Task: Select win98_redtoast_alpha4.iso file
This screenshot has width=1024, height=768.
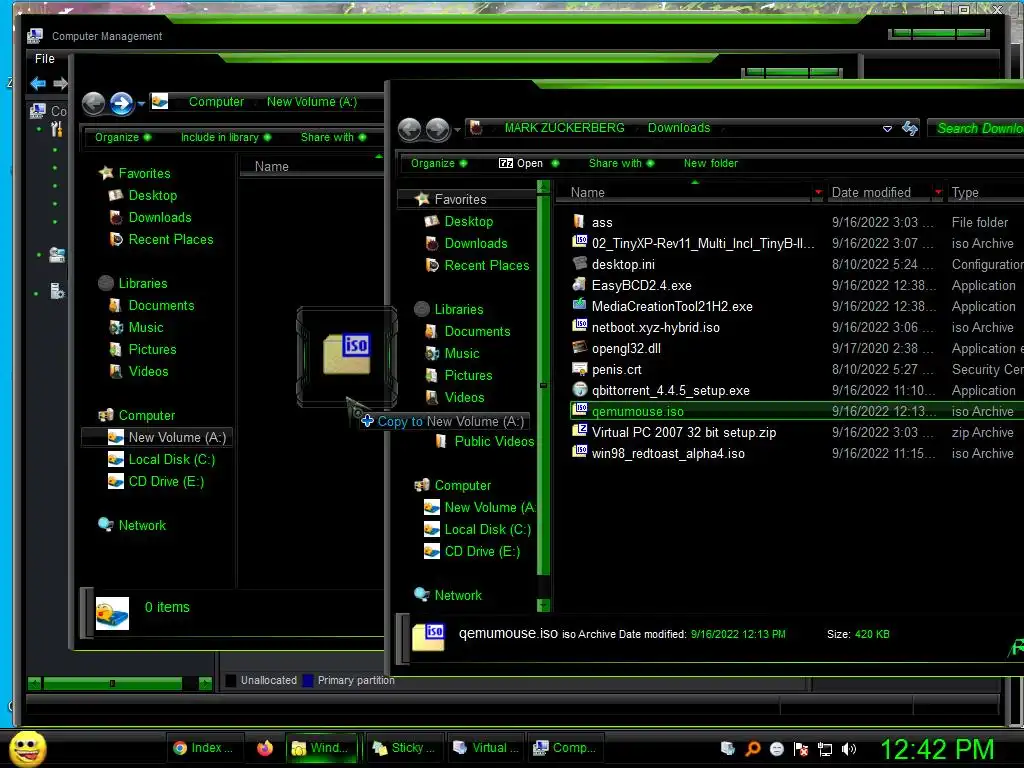Action: 667,453
